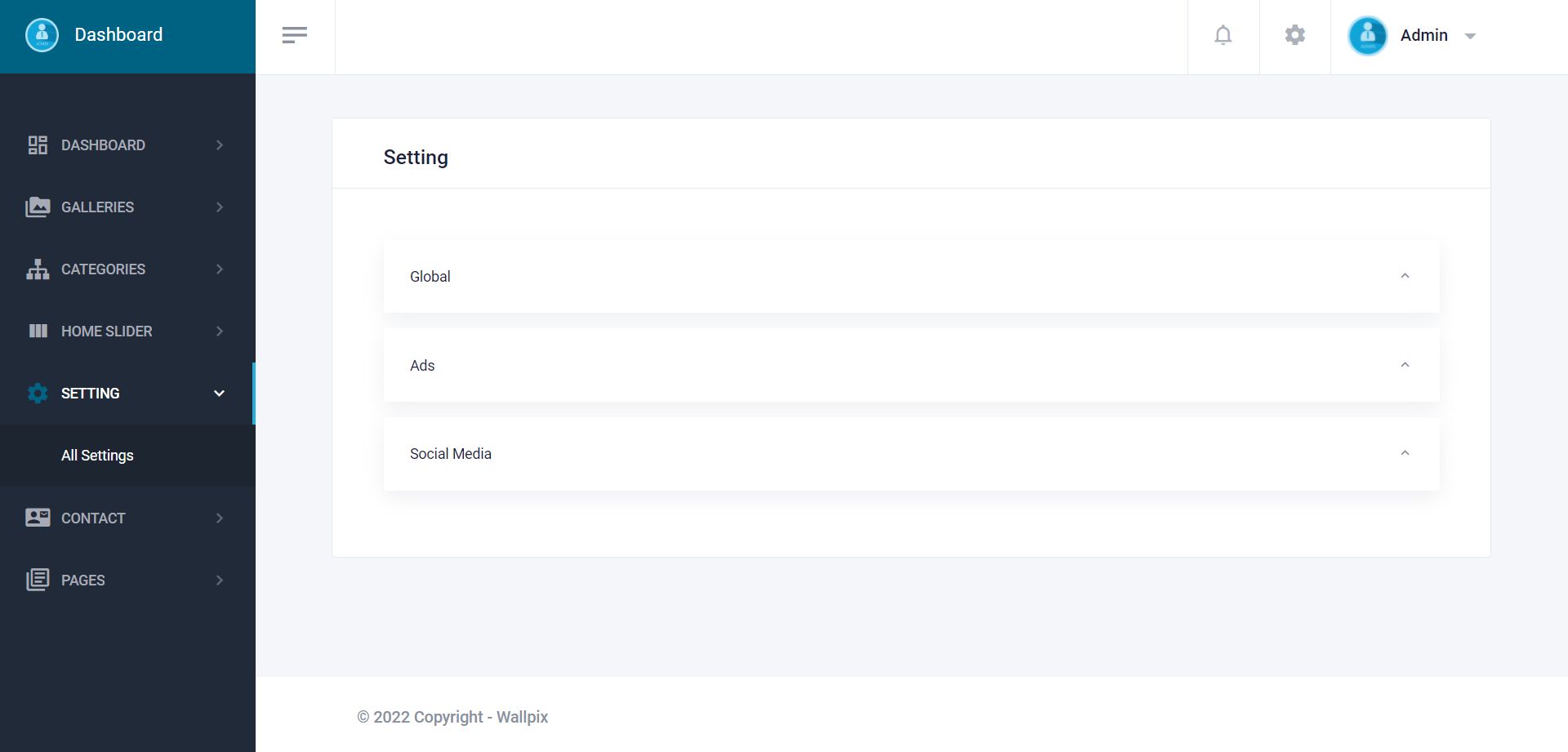Expand the Contact menu chevron arrow
The image size is (1568, 752).
click(x=219, y=518)
